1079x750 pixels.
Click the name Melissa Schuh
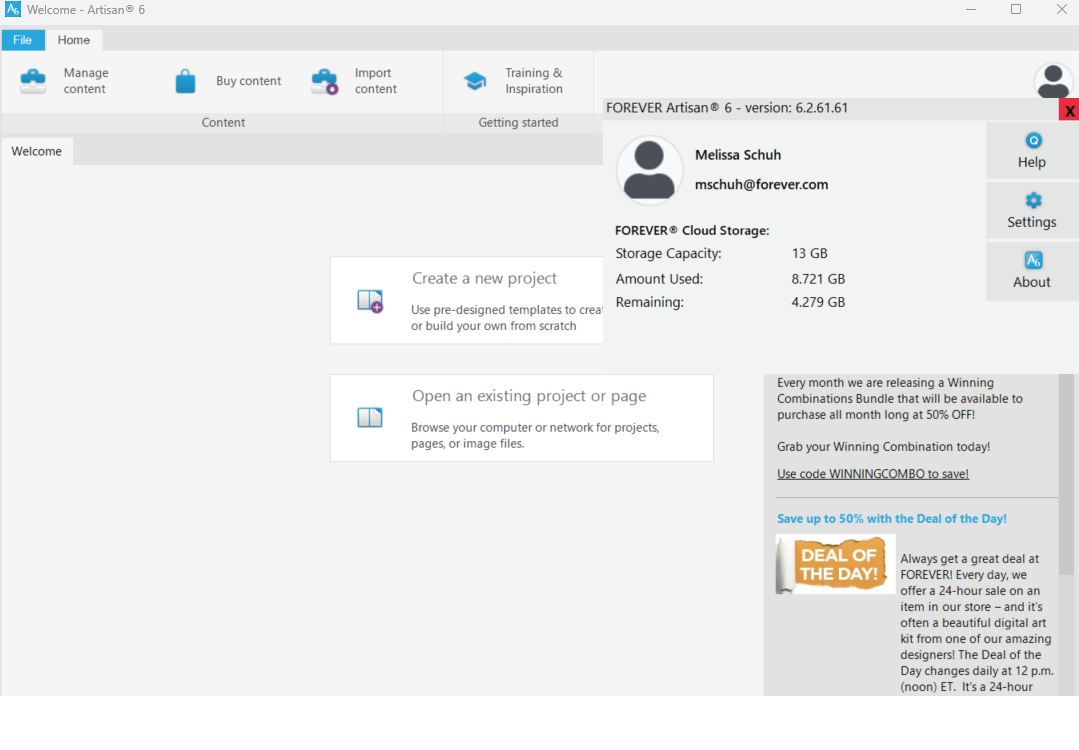pos(738,155)
